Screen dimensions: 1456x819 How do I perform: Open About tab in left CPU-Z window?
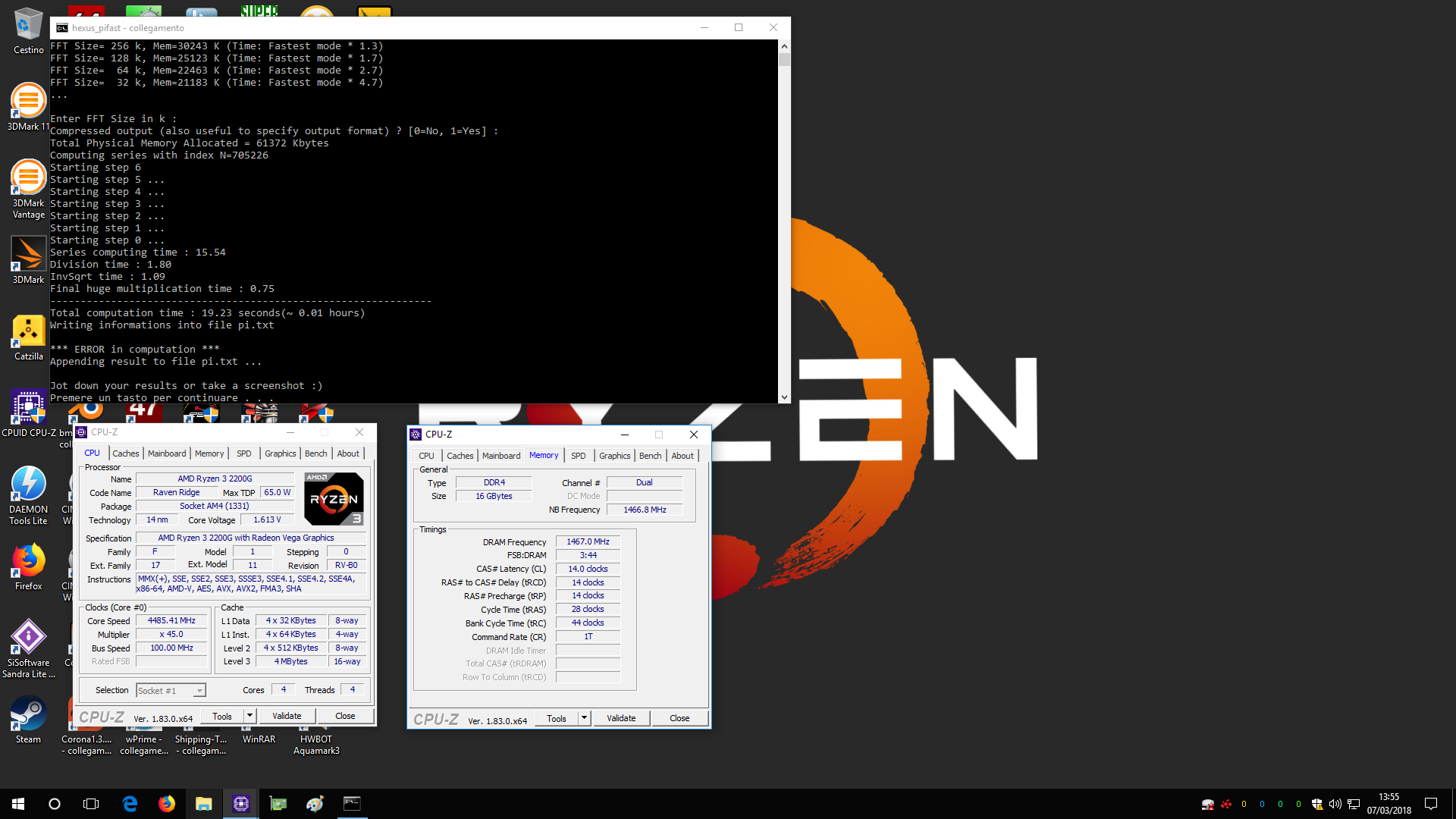pos(348,453)
